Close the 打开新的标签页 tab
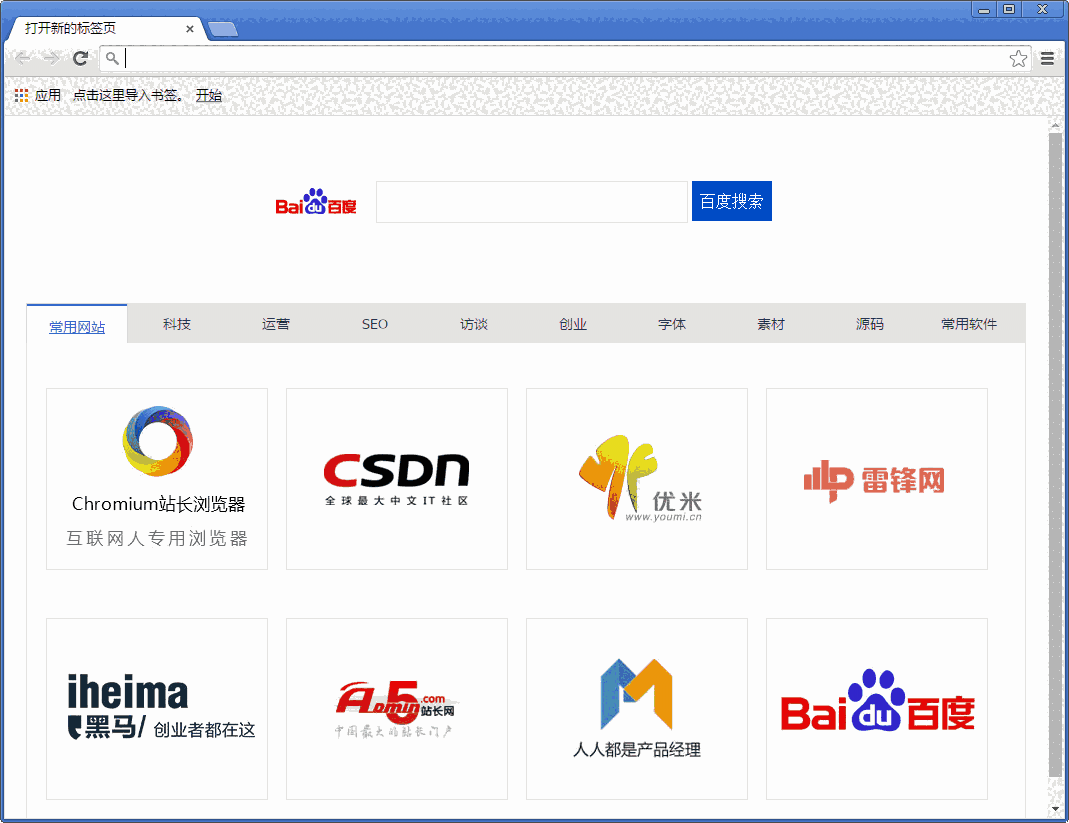 (190, 29)
